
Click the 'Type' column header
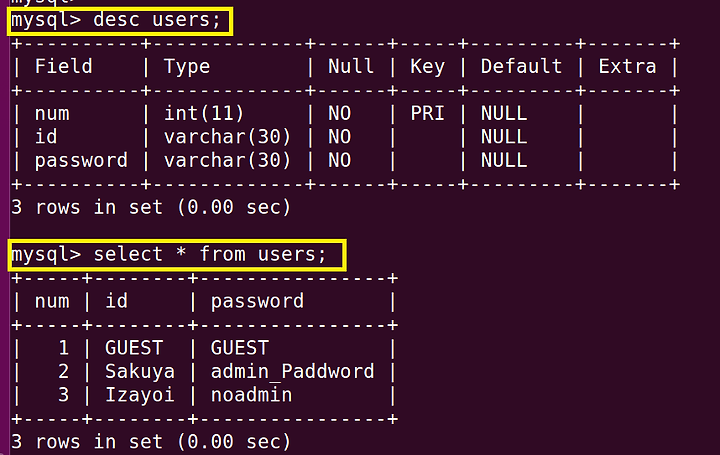[187, 67]
